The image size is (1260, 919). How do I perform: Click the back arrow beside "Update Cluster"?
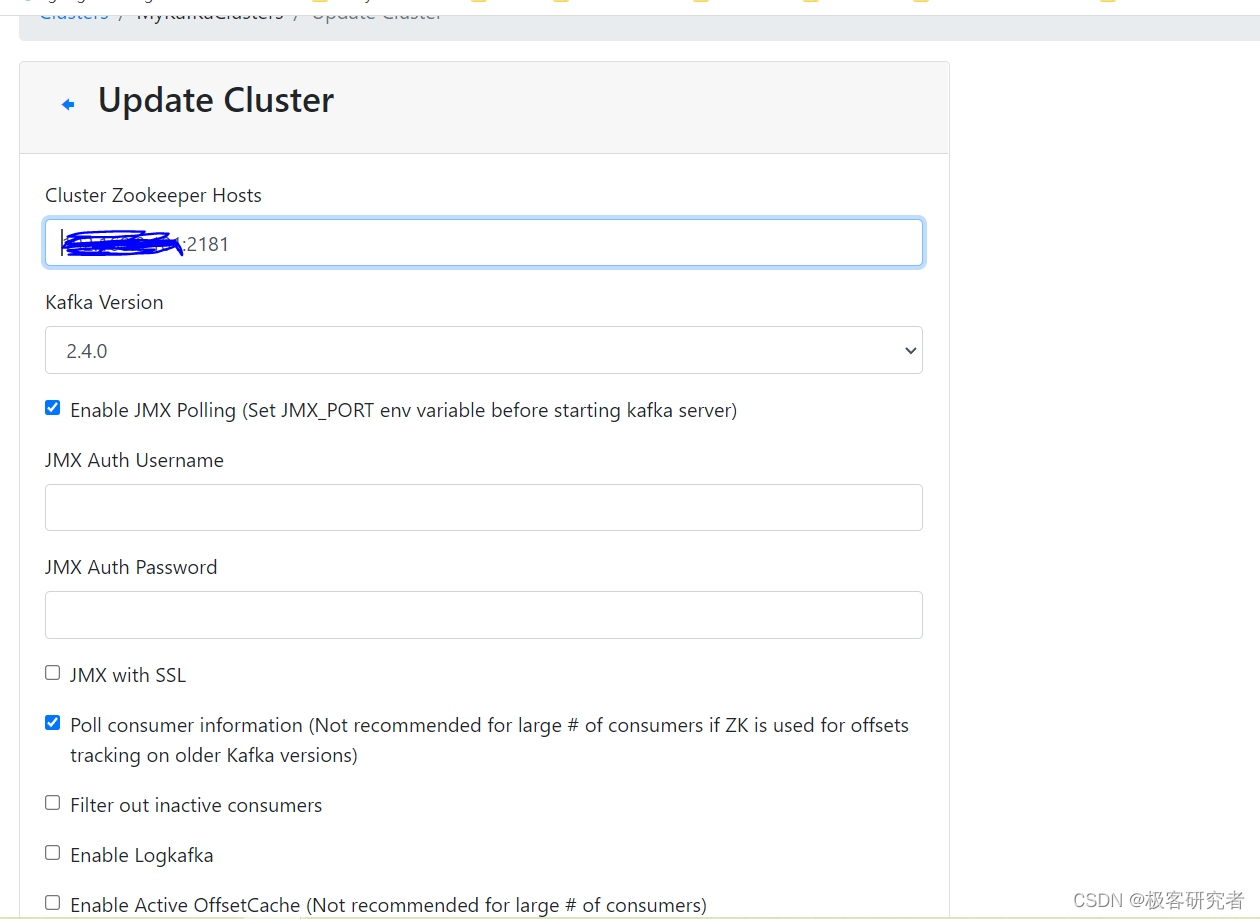click(x=67, y=102)
